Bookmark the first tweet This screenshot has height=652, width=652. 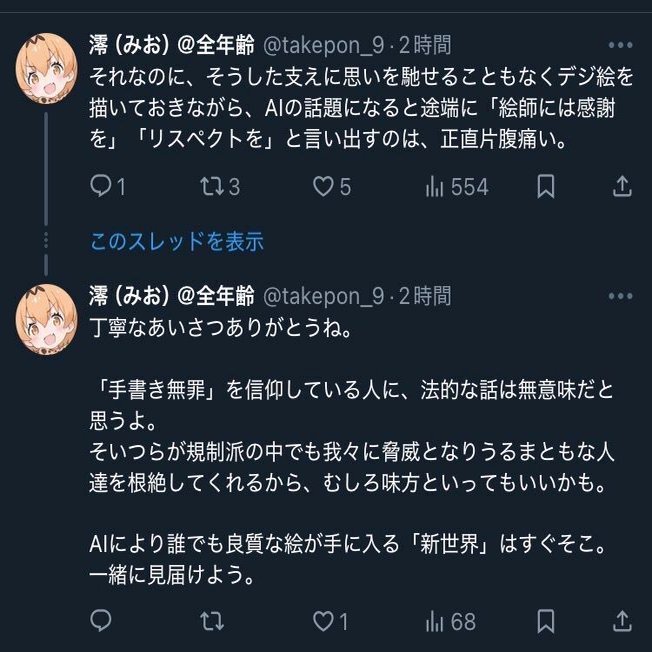pyautogui.click(x=546, y=187)
